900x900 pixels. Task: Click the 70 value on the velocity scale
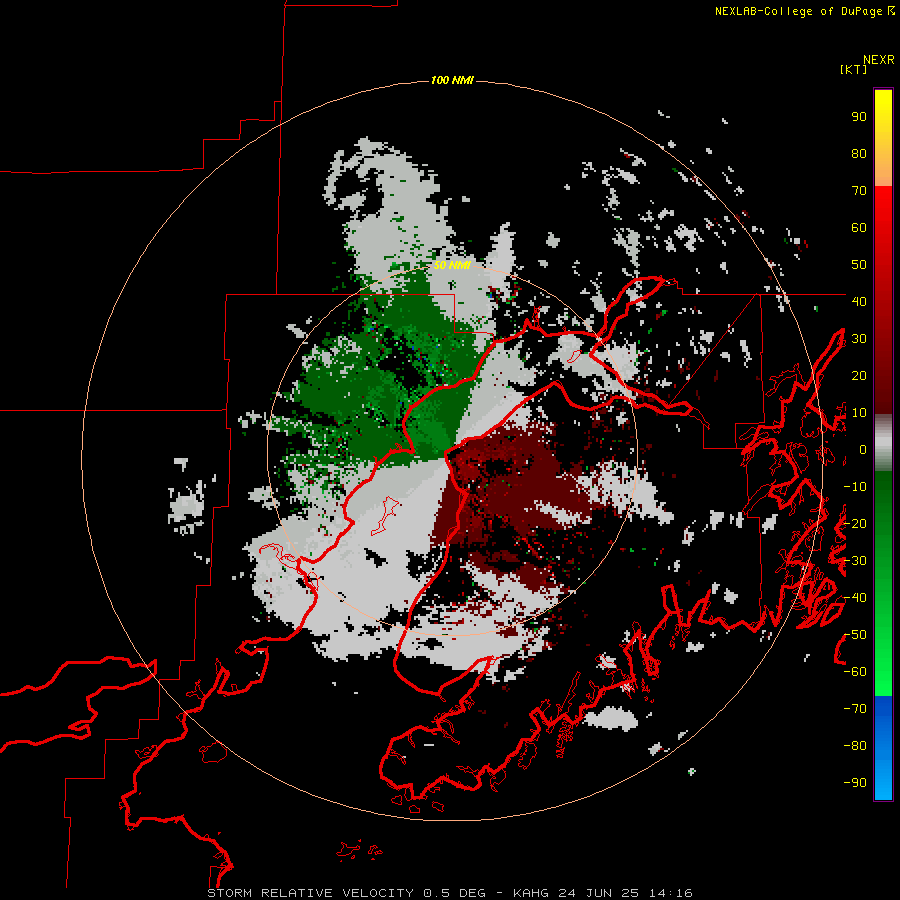point(859,191)
